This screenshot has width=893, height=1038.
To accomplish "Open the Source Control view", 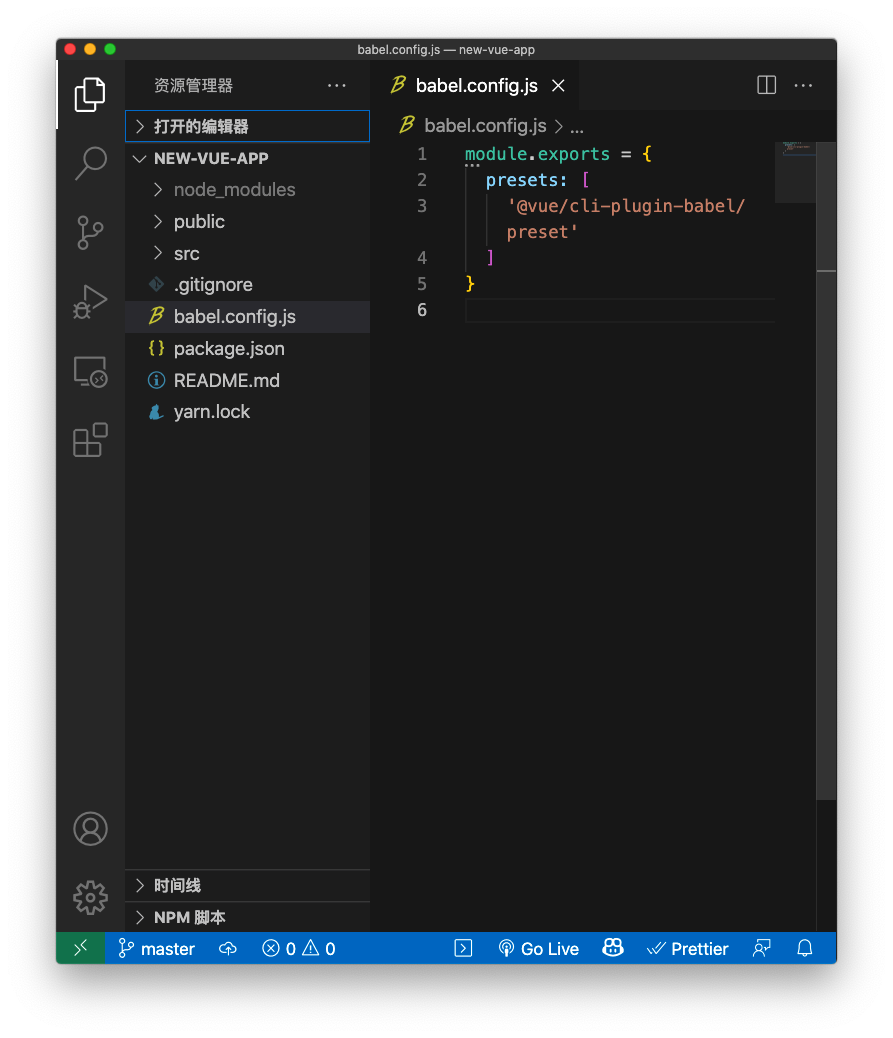I will 90,232.
